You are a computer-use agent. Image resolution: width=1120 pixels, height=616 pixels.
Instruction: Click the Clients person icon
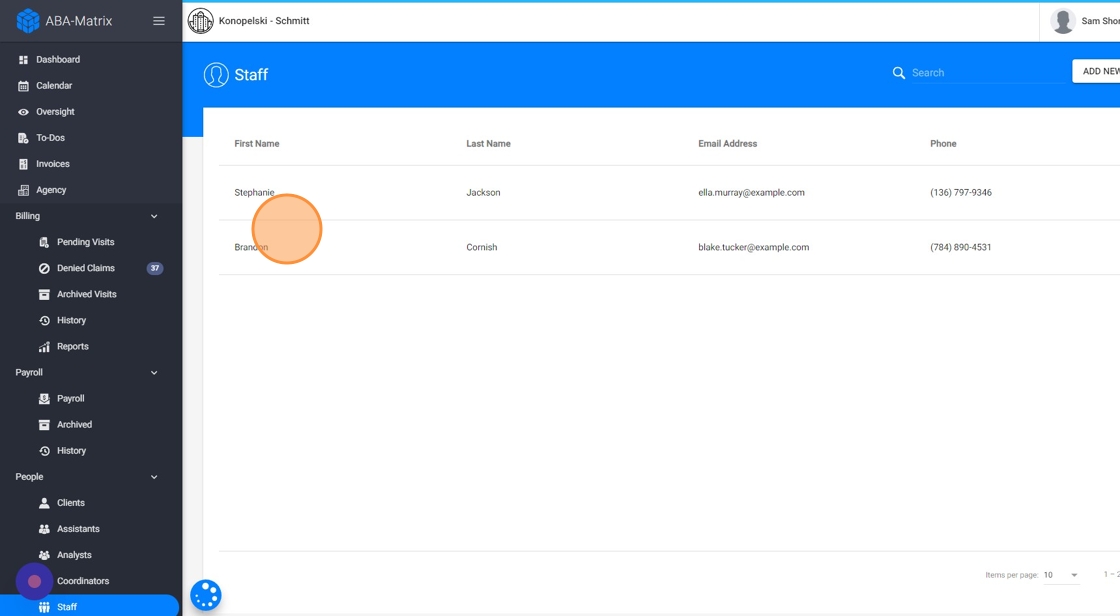click(44, 503)
